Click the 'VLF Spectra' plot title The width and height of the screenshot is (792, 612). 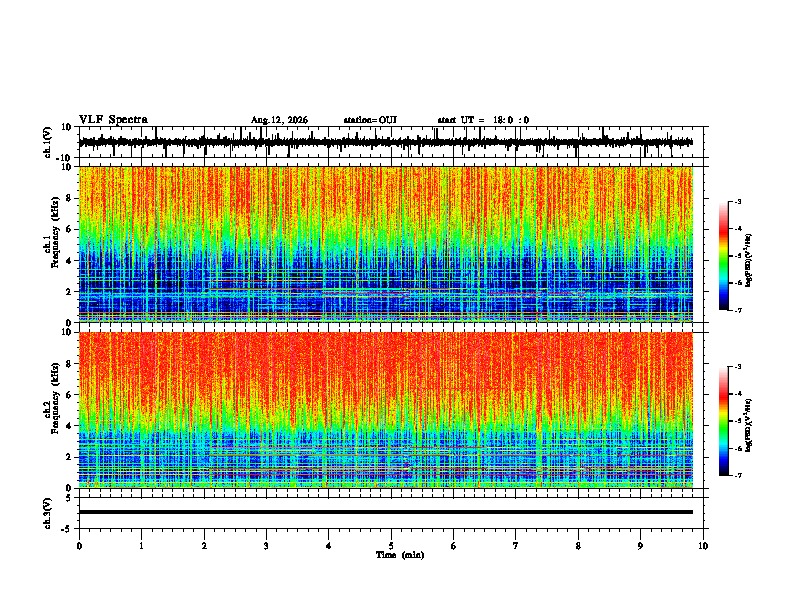tap(113, 120)
